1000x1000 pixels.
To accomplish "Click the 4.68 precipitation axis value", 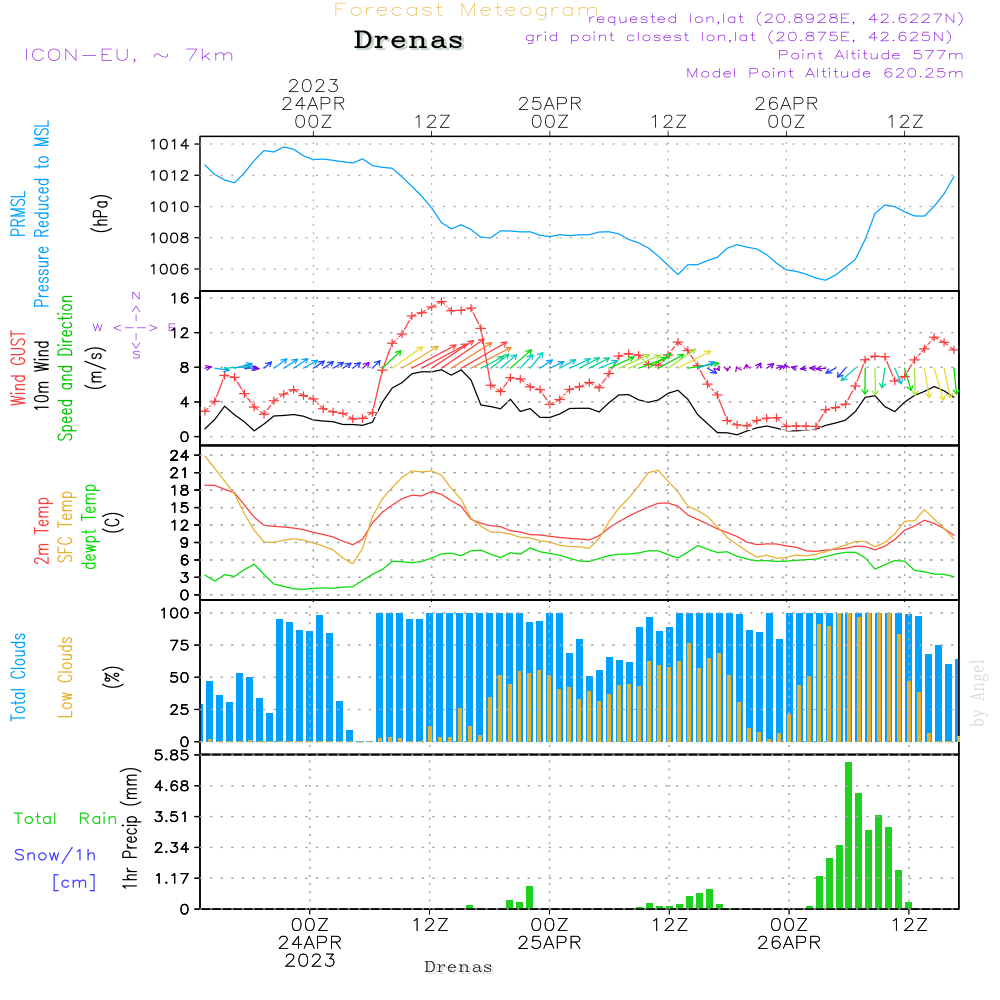I will pos(172,786).
